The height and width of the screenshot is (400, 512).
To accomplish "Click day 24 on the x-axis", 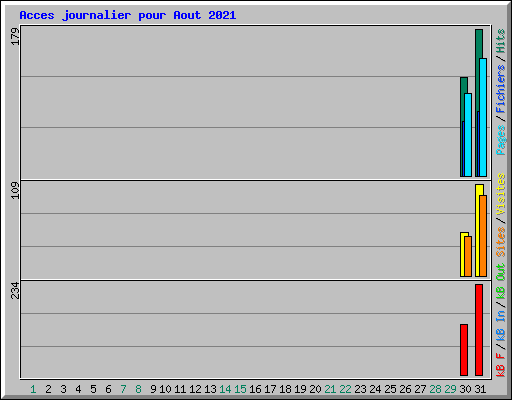I will pyautogui.click(x=375, y=389).
